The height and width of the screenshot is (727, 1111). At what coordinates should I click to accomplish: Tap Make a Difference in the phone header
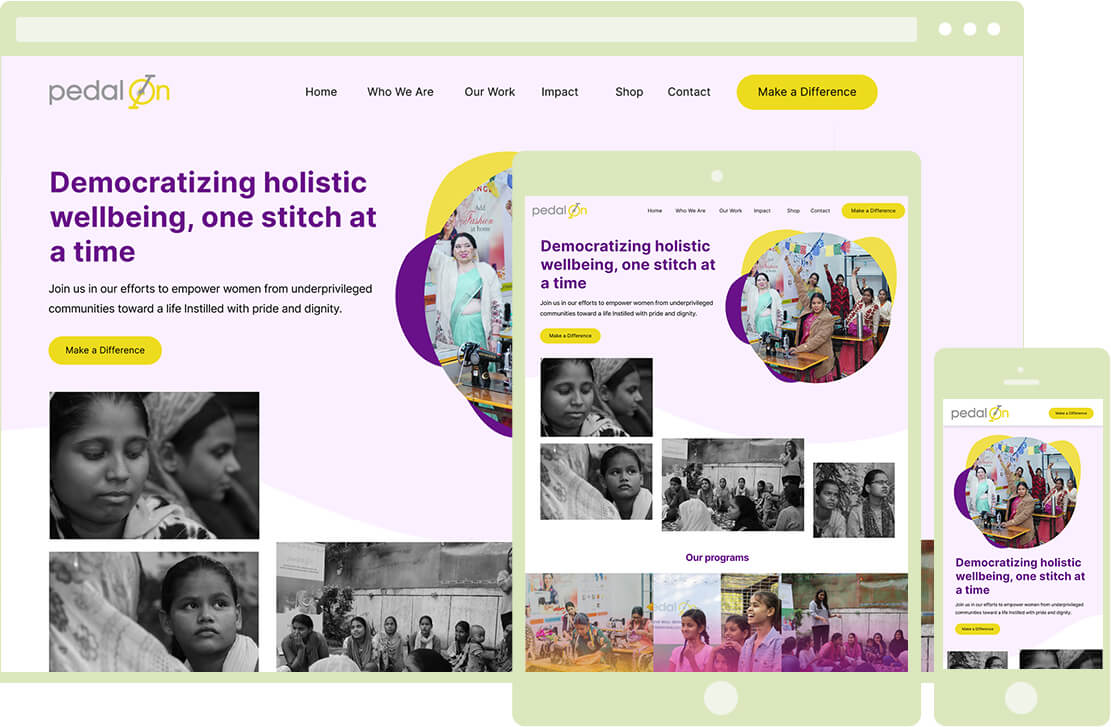[x=1070, y=413]
